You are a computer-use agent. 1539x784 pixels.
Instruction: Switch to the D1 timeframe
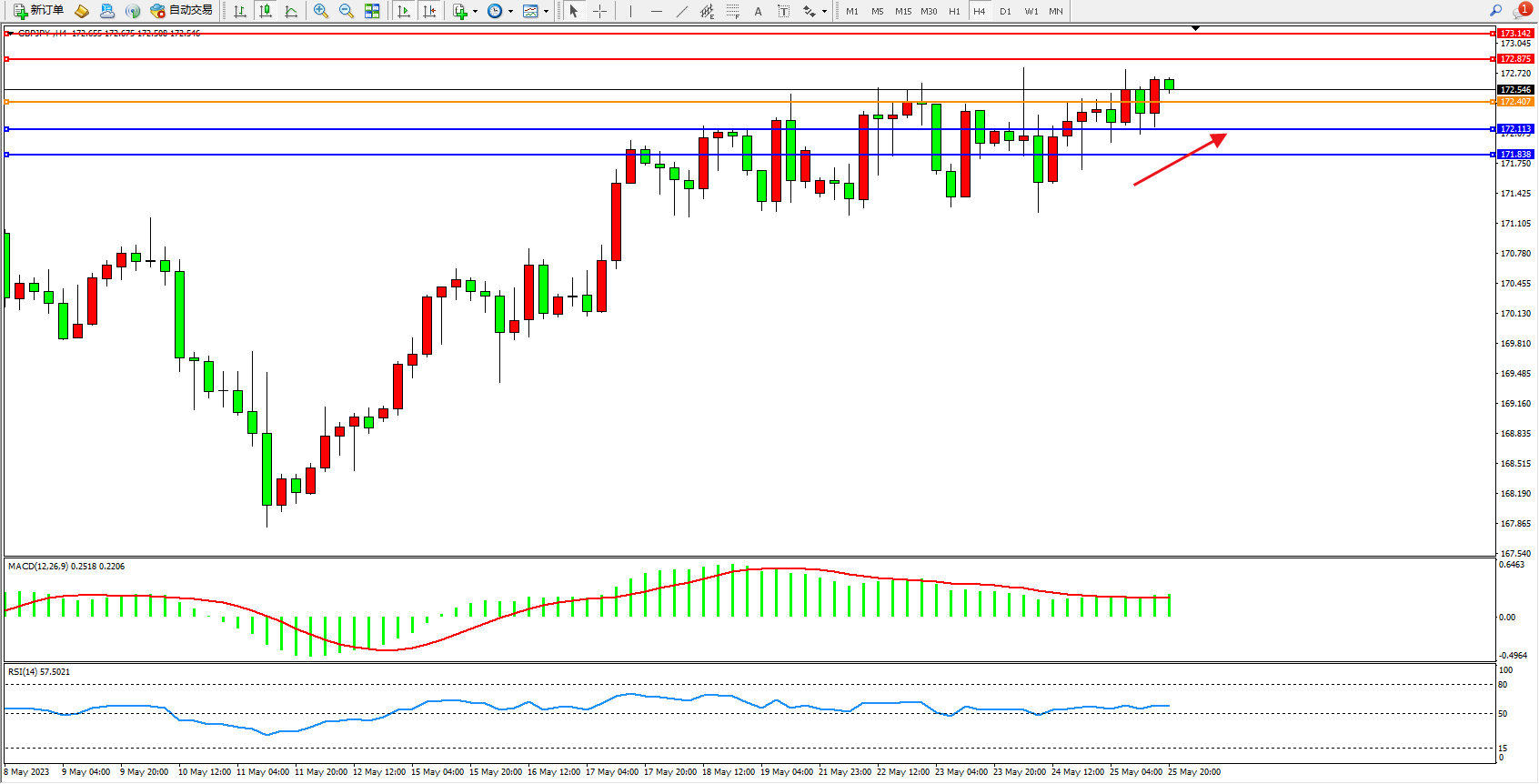click(1005, 11)
